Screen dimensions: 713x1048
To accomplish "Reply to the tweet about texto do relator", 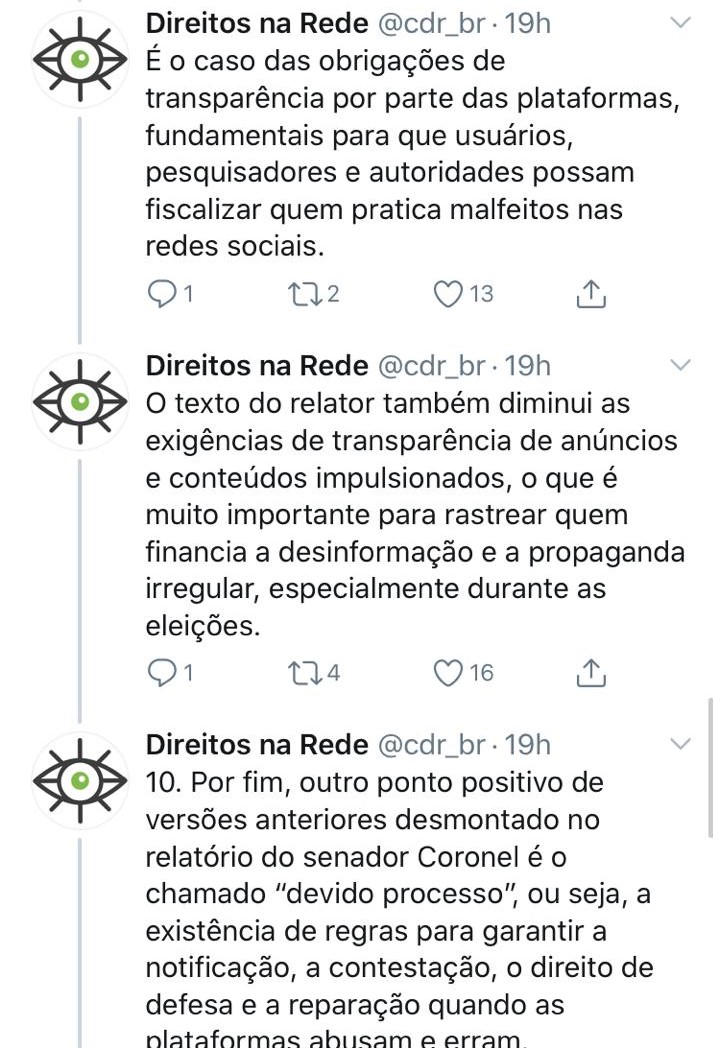I will point(161,673).
